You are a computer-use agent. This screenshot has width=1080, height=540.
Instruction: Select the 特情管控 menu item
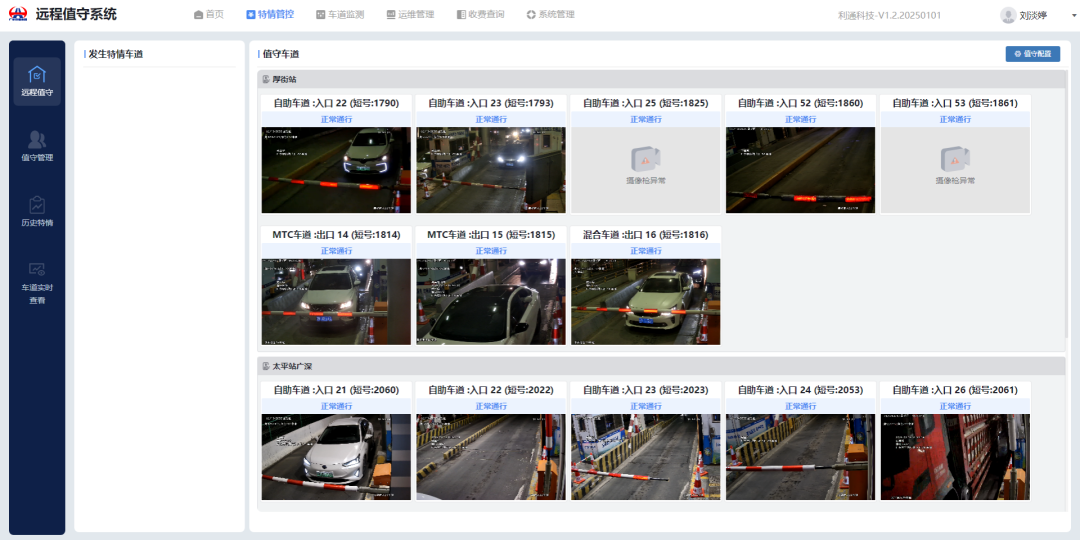pyautogui.click(x=270, y=14)
